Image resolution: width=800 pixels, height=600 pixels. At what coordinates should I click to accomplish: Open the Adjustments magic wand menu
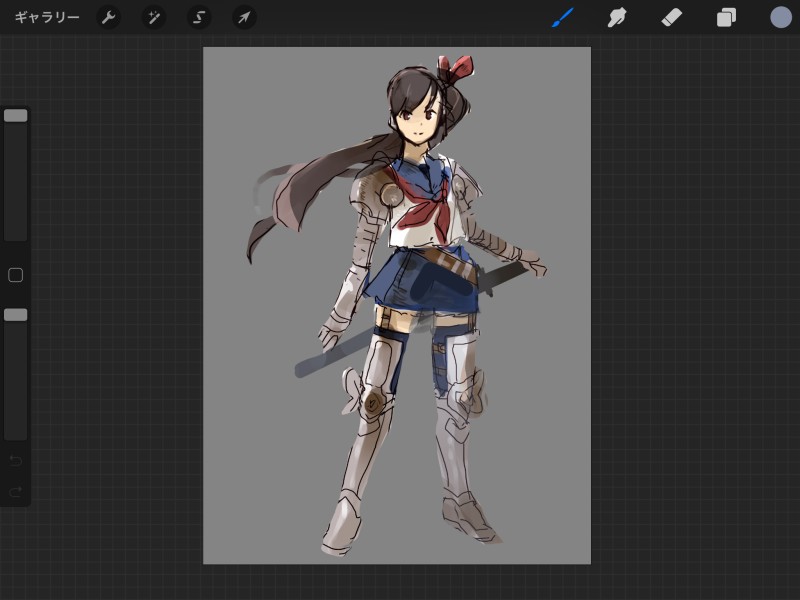coord(154,18)
